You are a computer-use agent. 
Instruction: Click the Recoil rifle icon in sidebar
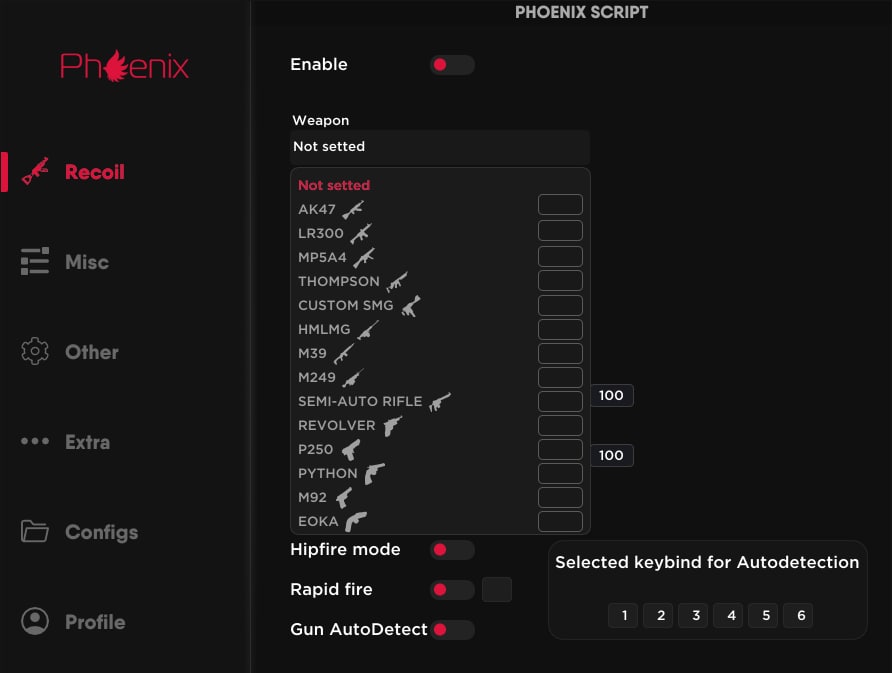pos(35,171)
